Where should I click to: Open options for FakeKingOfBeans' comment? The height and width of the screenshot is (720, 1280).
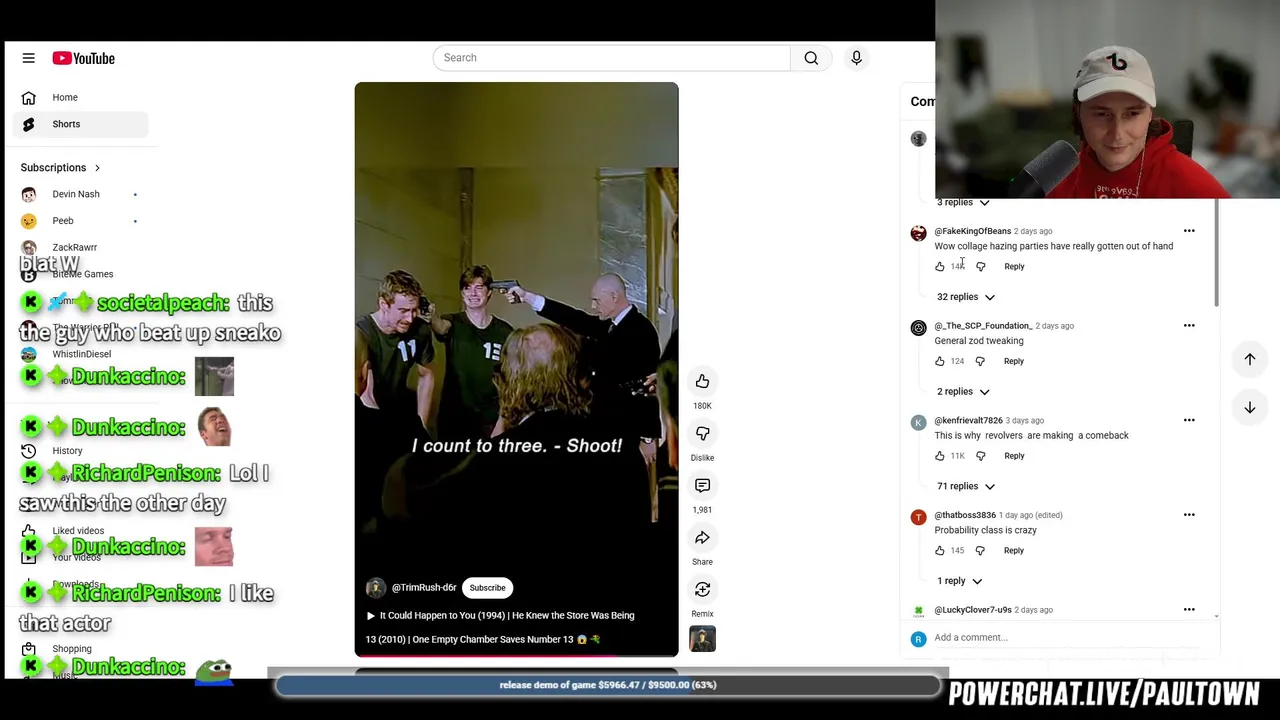[1189, 231]
